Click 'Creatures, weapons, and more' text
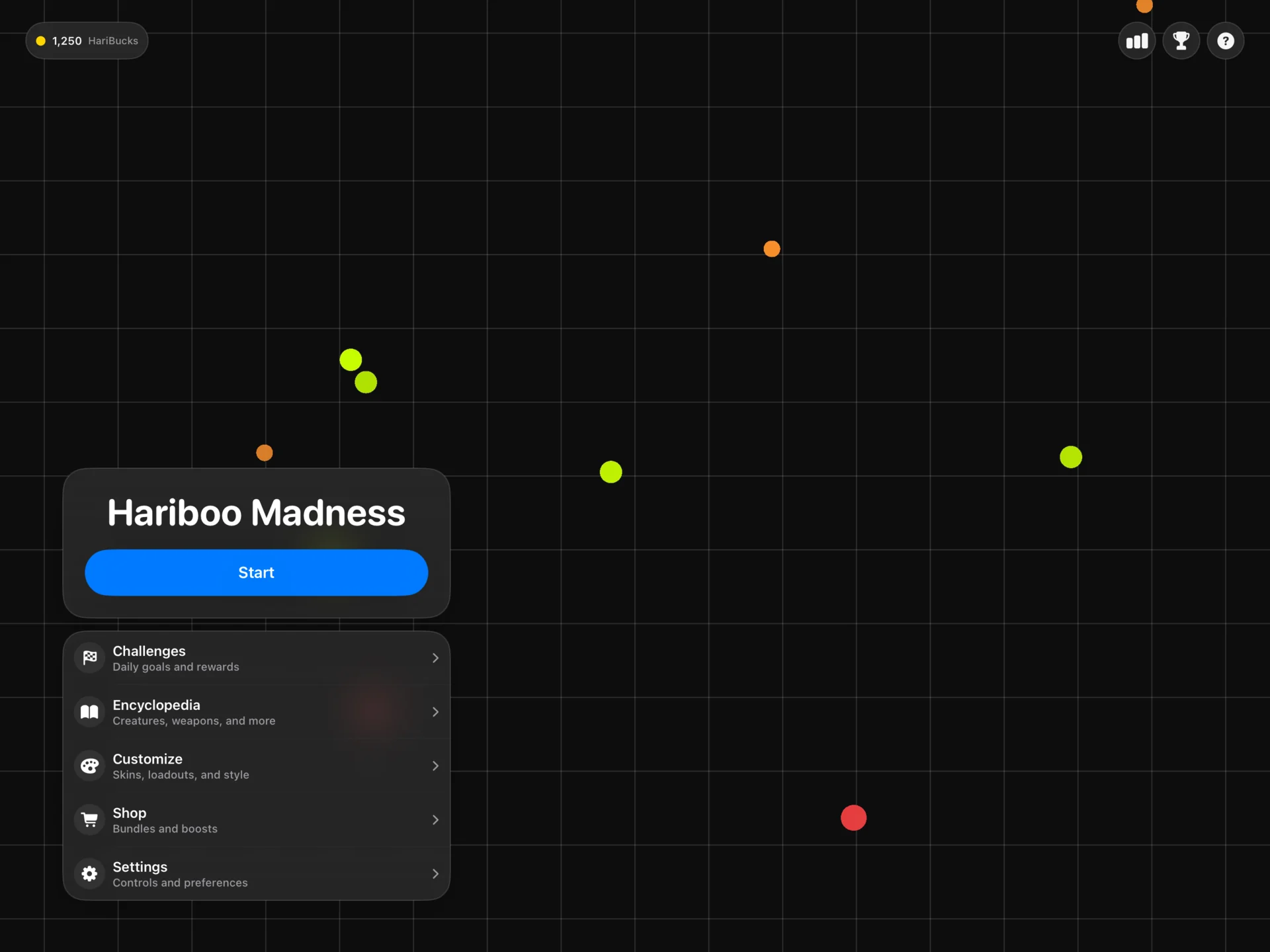The image size is (1270, 952). (194, 721)
